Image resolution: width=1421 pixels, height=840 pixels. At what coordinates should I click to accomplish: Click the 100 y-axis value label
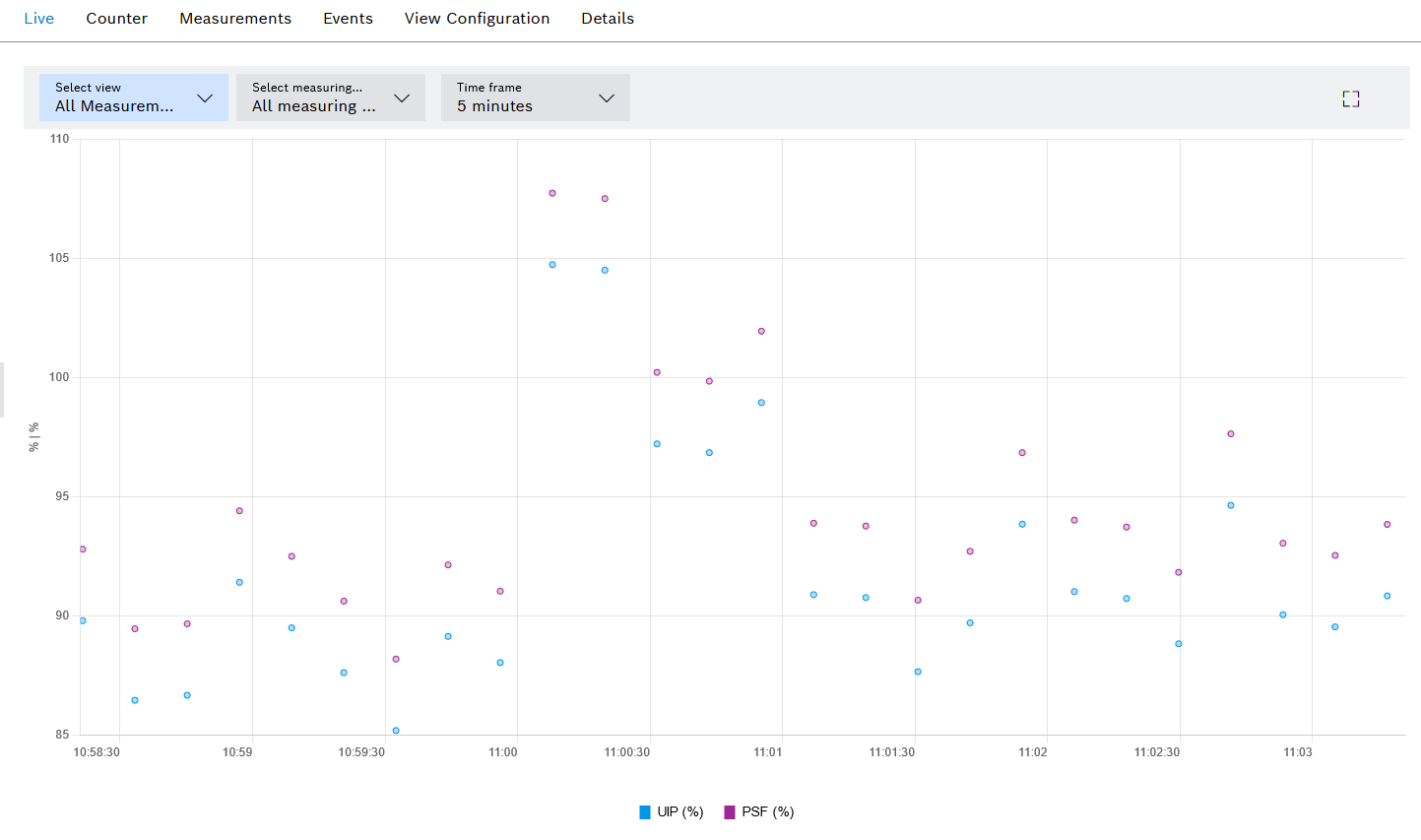(60, 377)
